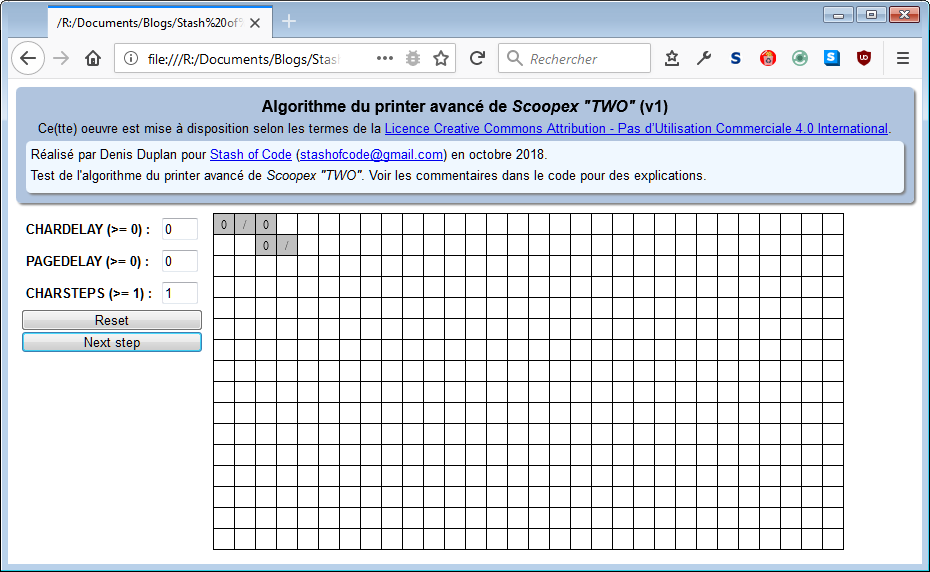Bookmark this page with the star icon
This screenshot has height=572, width=930.
441,58
